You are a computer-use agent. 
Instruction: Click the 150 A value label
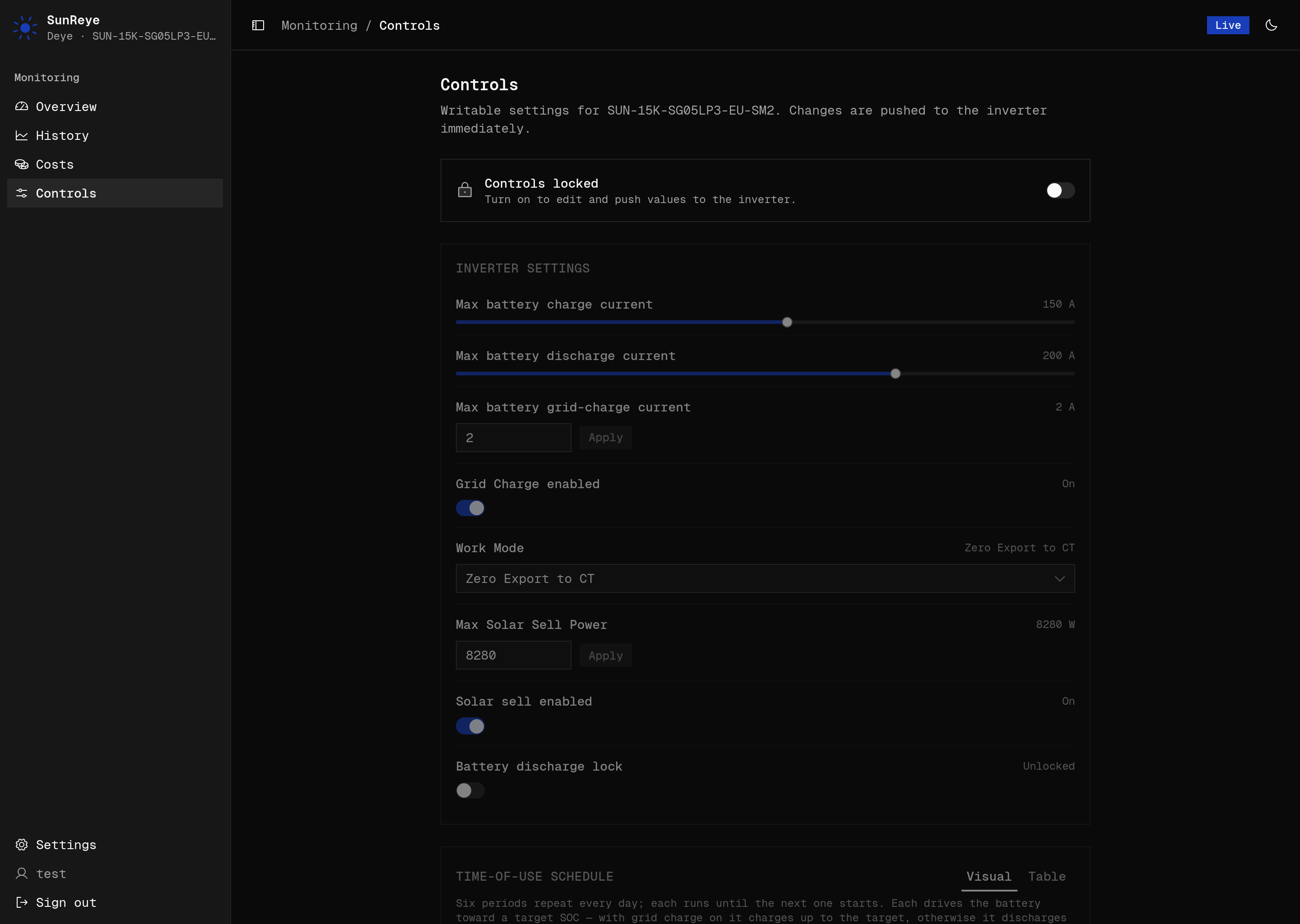coord(1058,305)
